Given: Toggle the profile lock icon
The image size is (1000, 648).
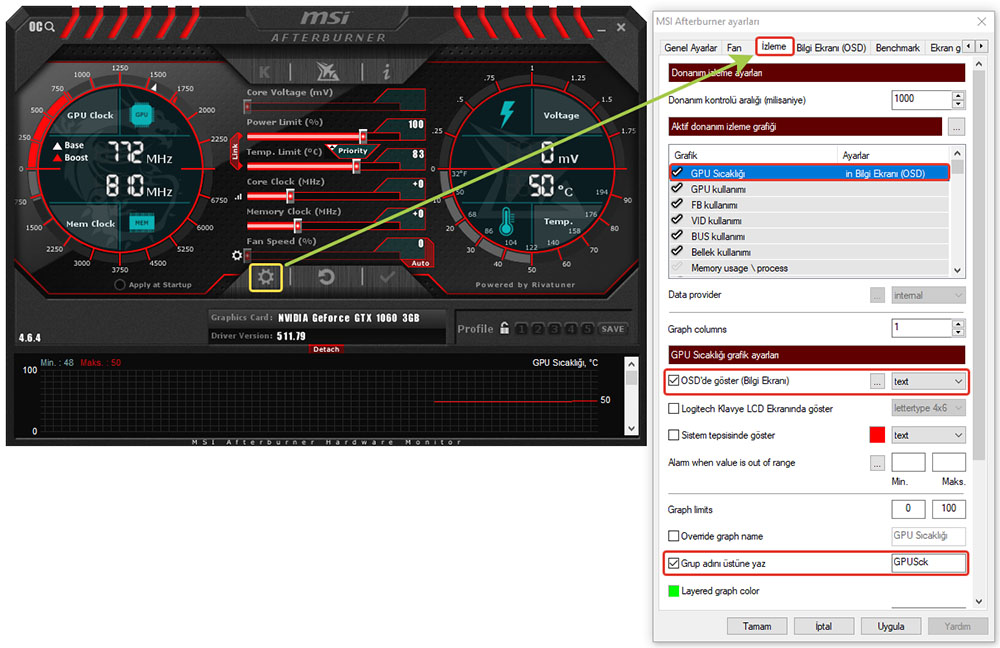Looking at the screenshot, I should click(505, 328).
